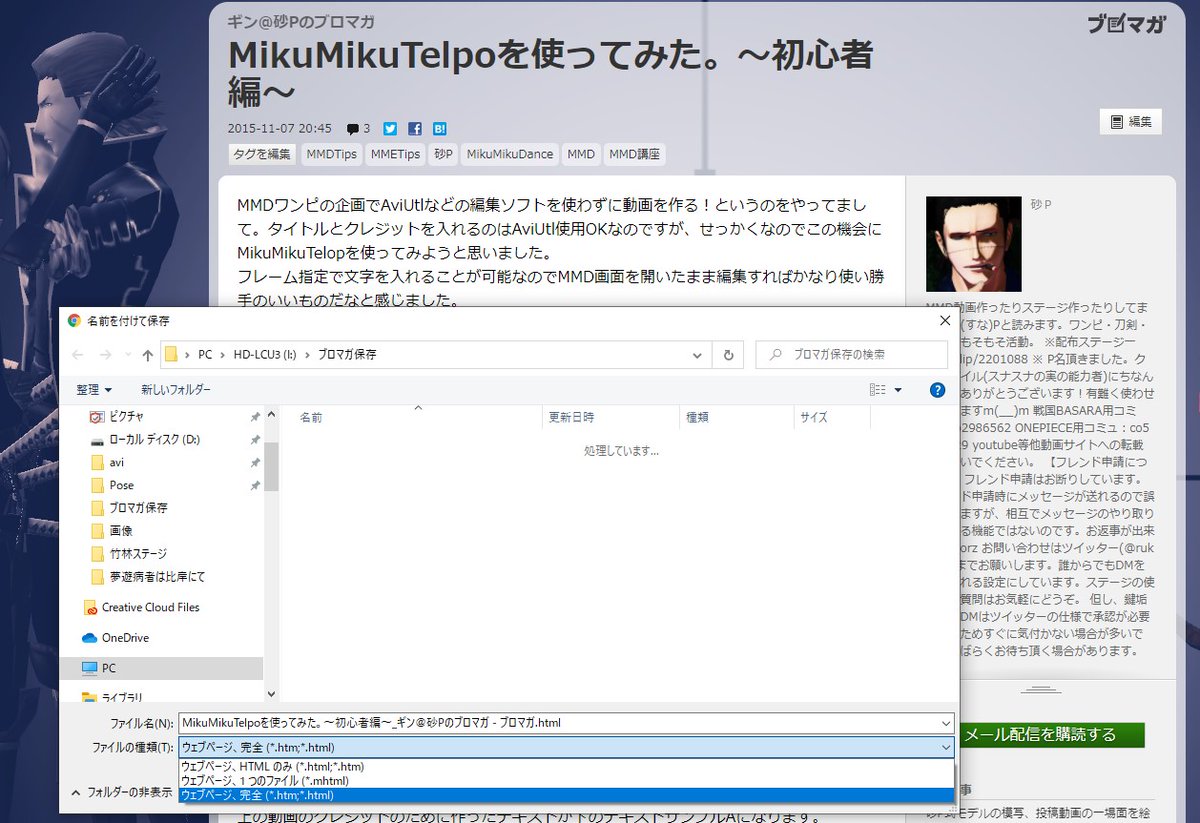Click the タグを編集 button
The height and width of the screenshot is (823, 1200).
pos(262,154)
